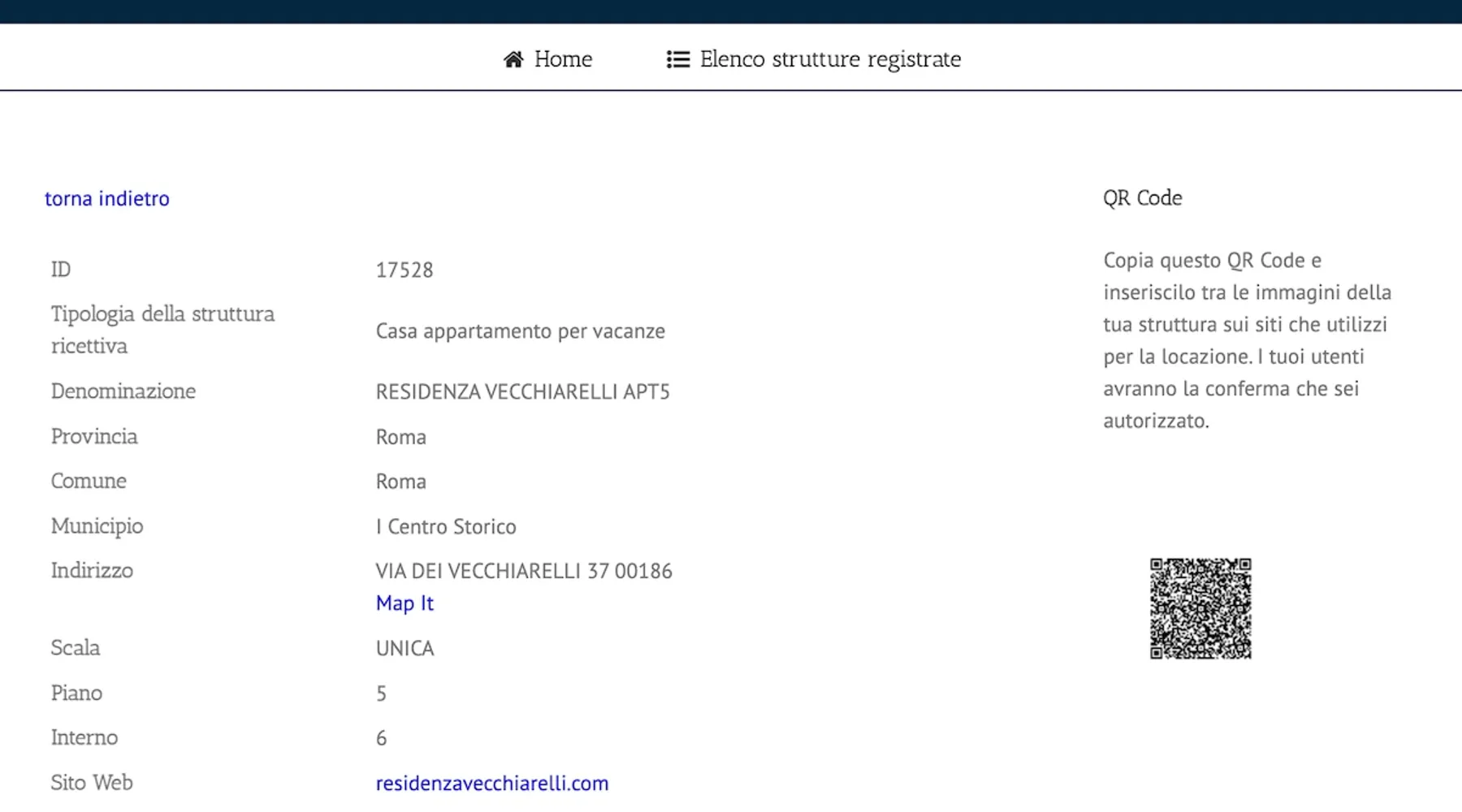The height and width of the screenshot is (812, 1462).
Task: Click the Tipologia della struttura ricettiva label
Action: click(x=163, y=330)
